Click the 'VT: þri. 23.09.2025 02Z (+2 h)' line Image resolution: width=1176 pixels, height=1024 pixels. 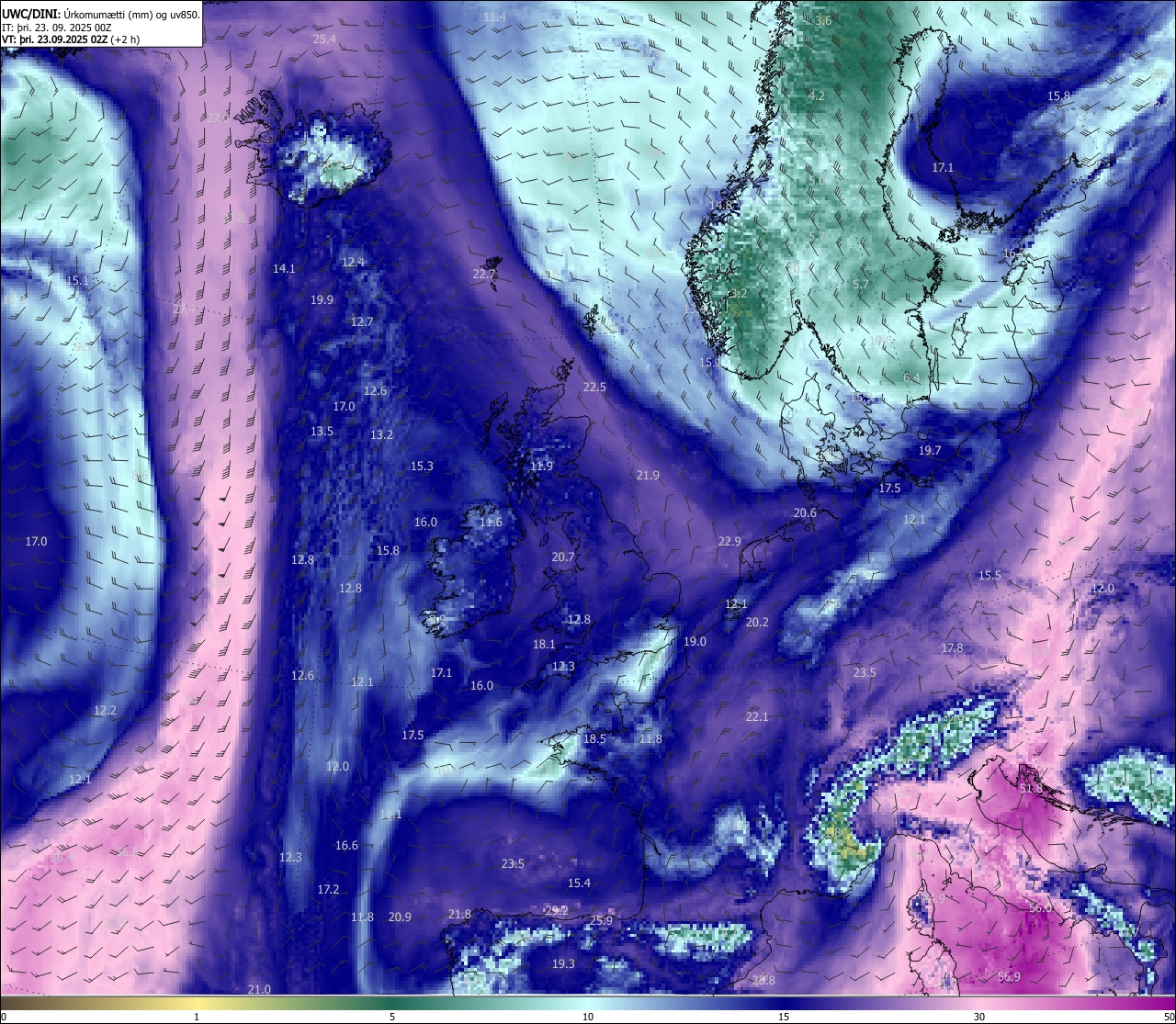[71, 39]
